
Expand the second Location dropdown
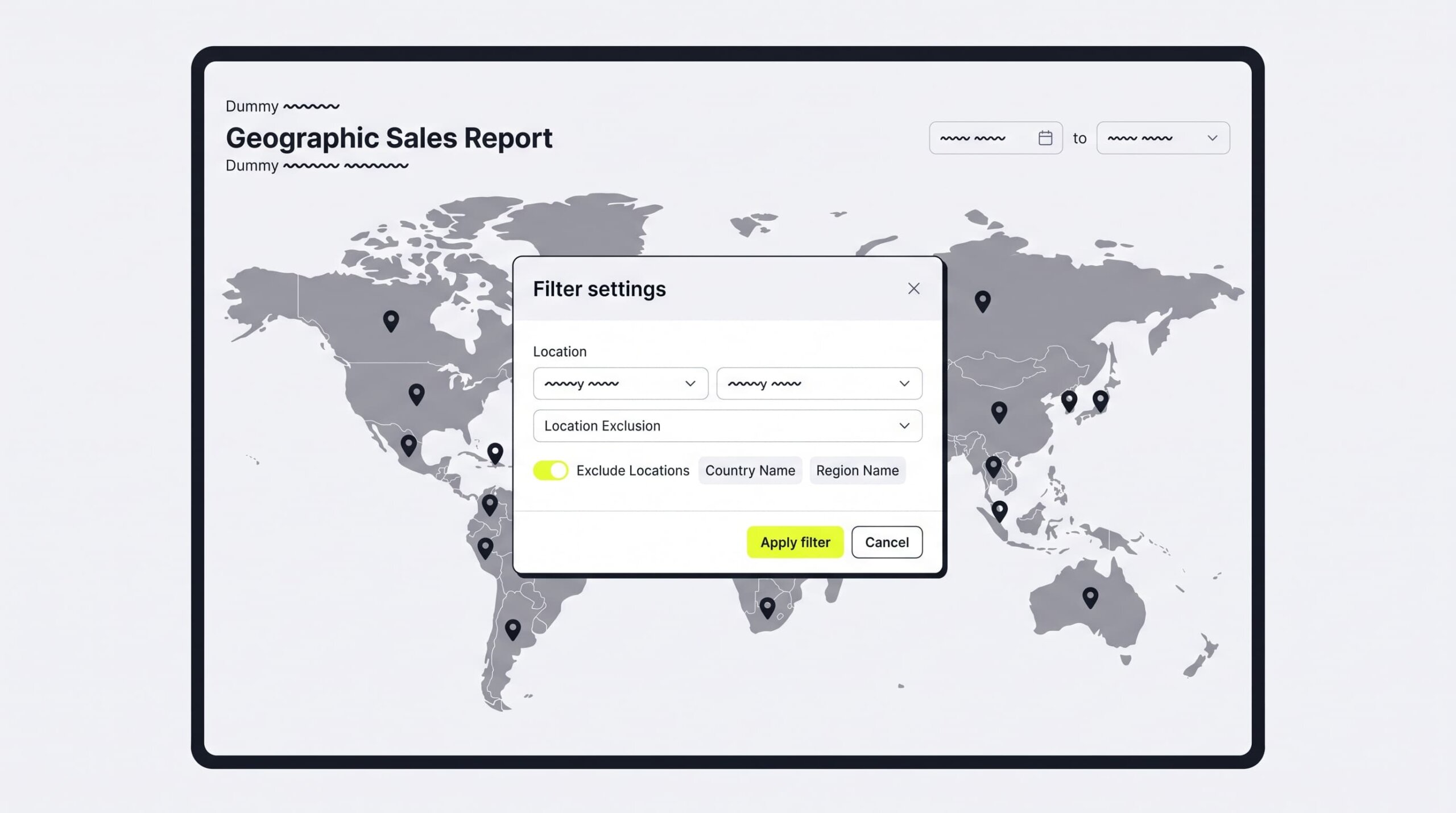tap(819, 383)
